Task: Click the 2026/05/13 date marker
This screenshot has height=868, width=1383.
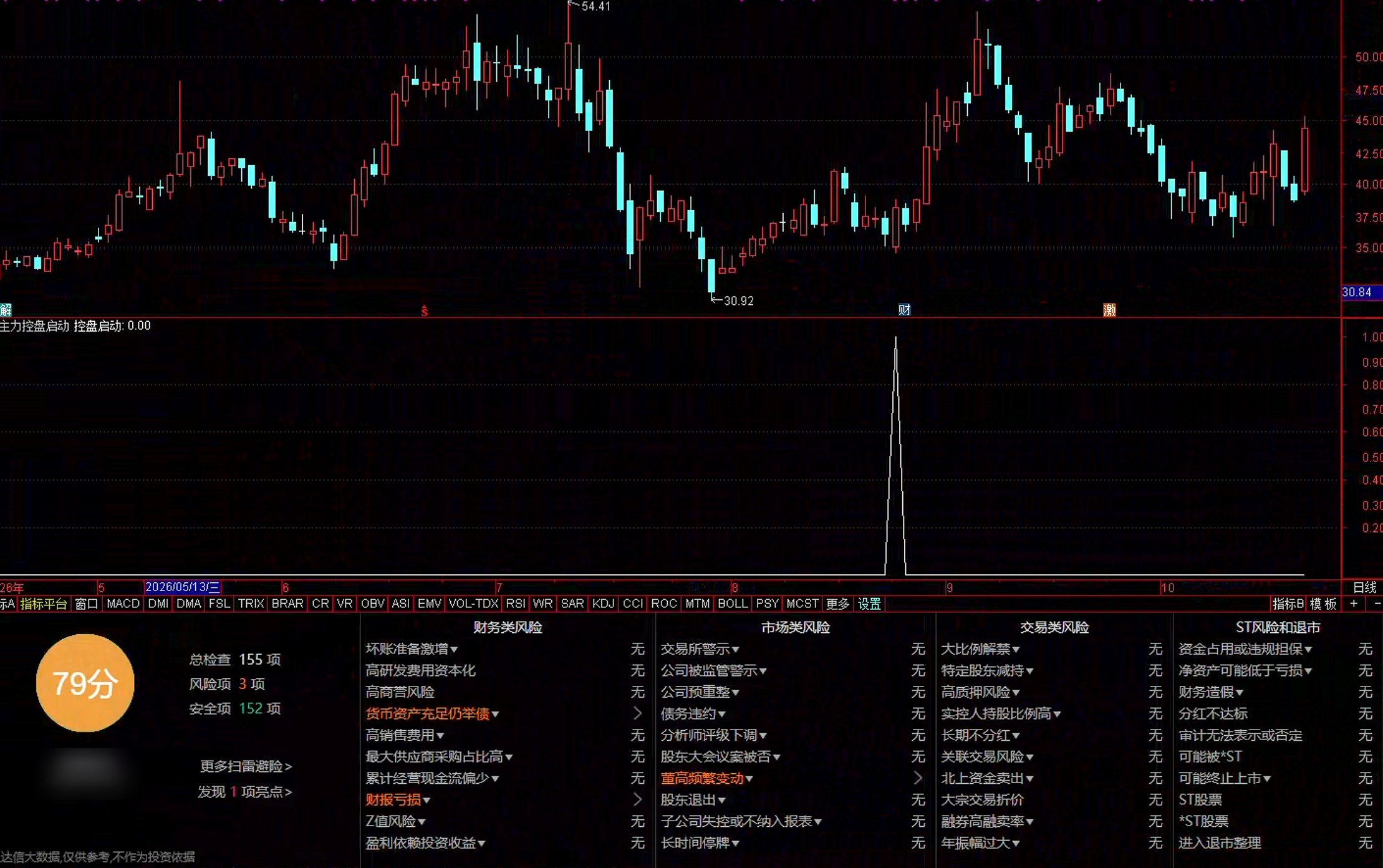Action: (182, 587)
